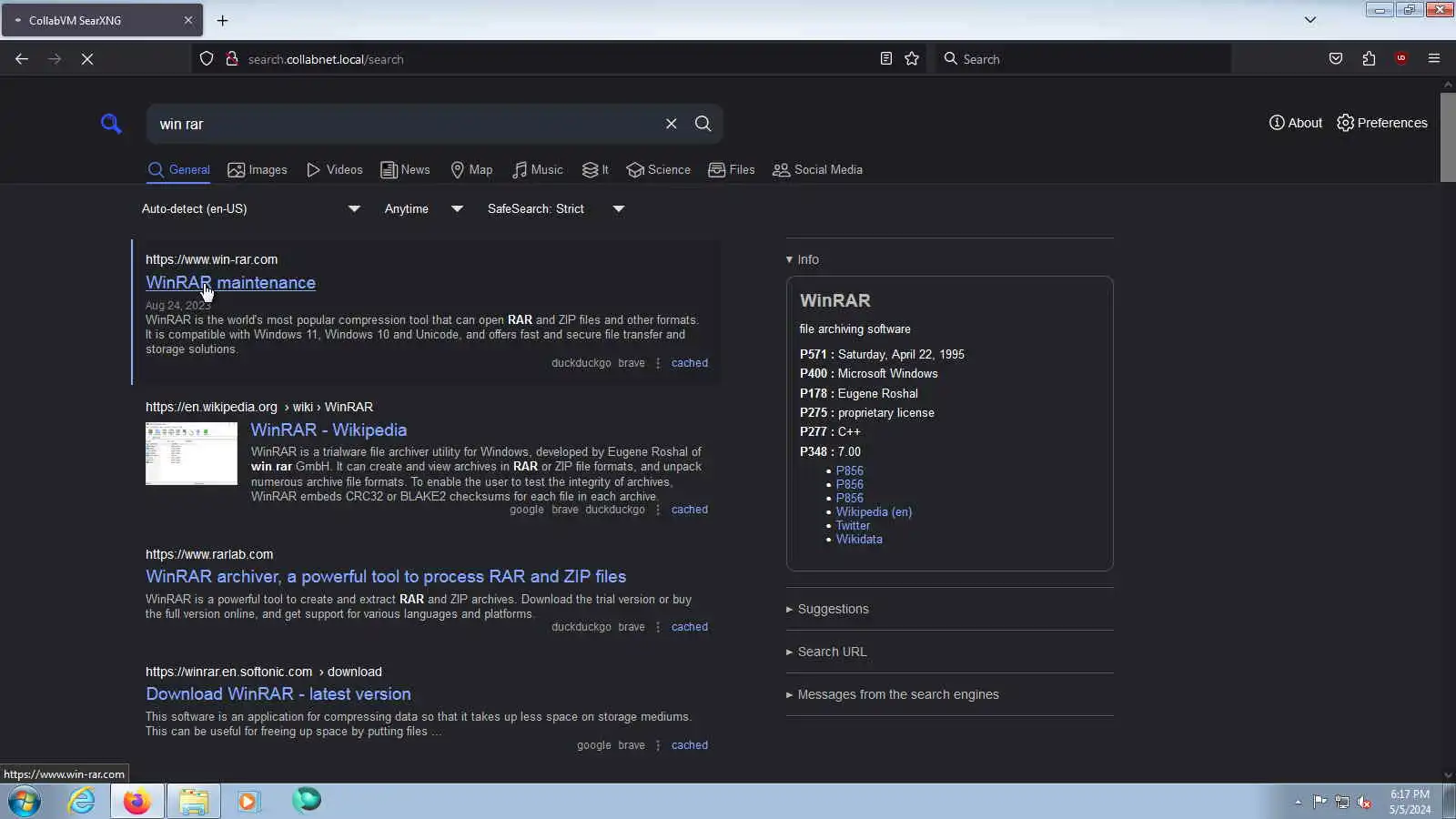This screenshot has height=819, width=1456.
Task: Open the Firefox application menu
Action: click(1434, 59)
